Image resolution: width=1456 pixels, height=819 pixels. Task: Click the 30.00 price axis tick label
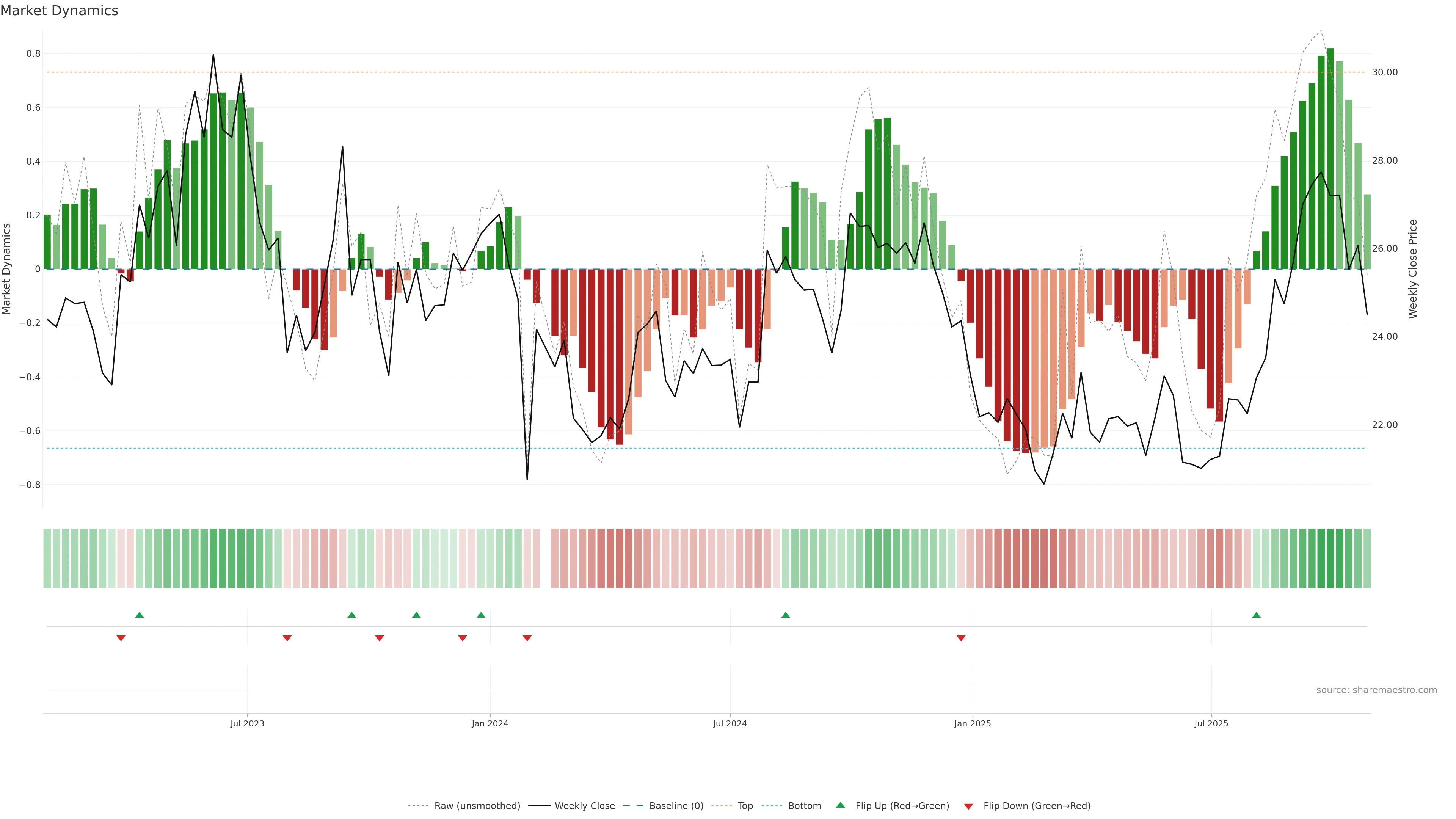point(1385,72)
